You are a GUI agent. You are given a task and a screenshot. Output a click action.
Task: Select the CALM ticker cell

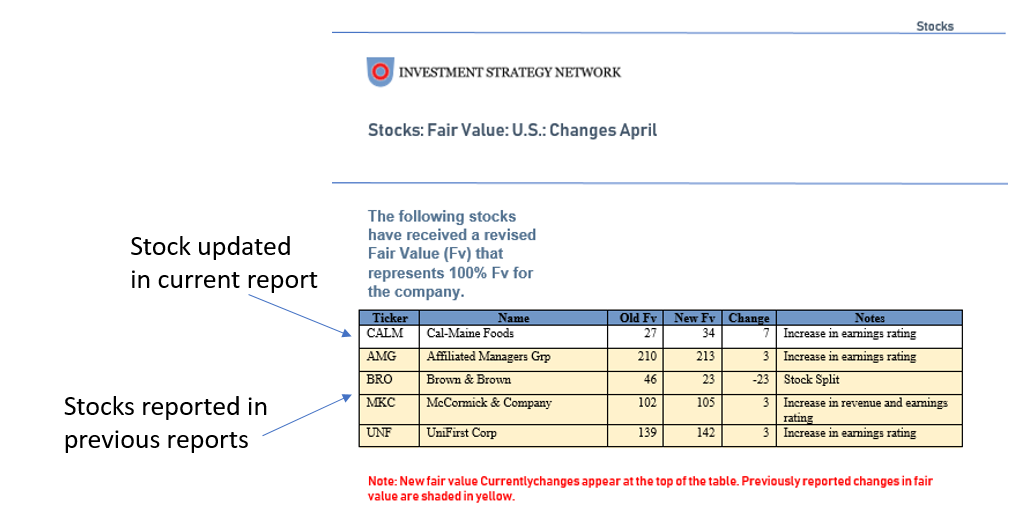click(x=385, y=334)
